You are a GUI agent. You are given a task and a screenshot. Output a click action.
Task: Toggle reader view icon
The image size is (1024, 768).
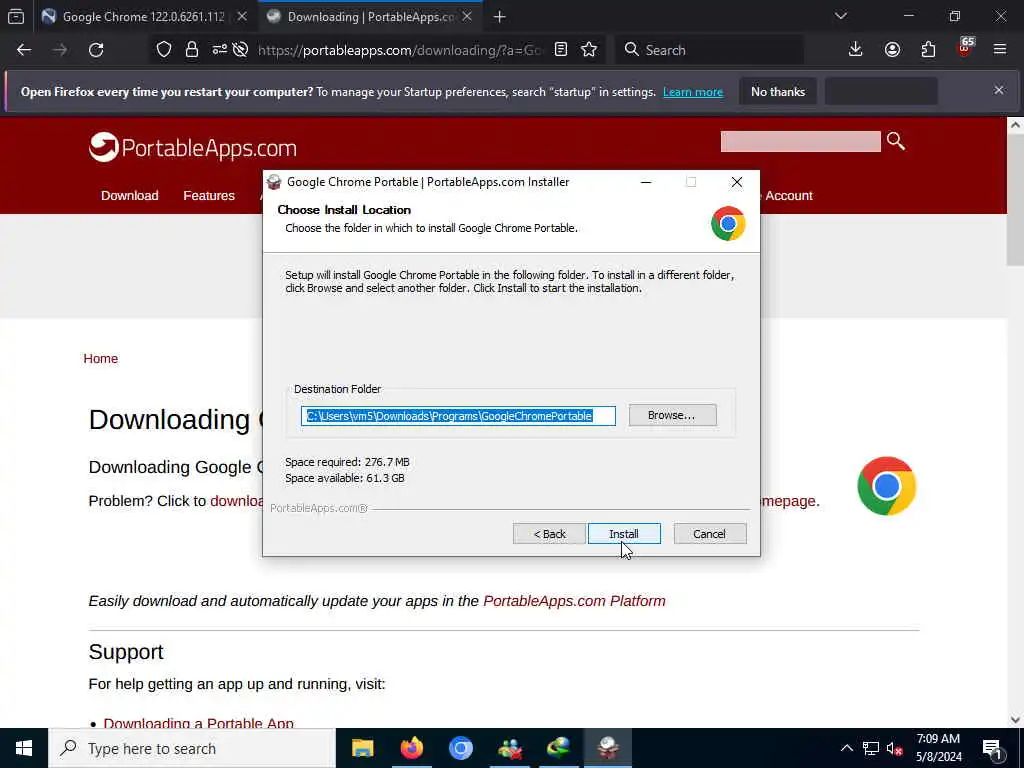click(560, 50)
